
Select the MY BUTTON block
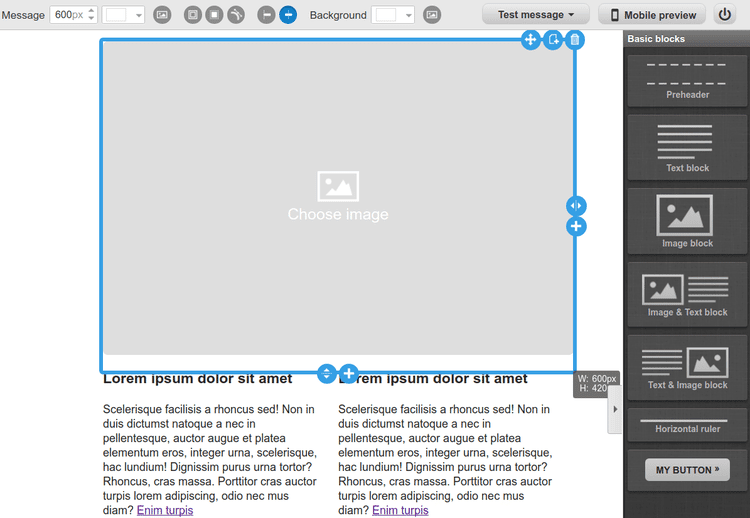(687, 470)
